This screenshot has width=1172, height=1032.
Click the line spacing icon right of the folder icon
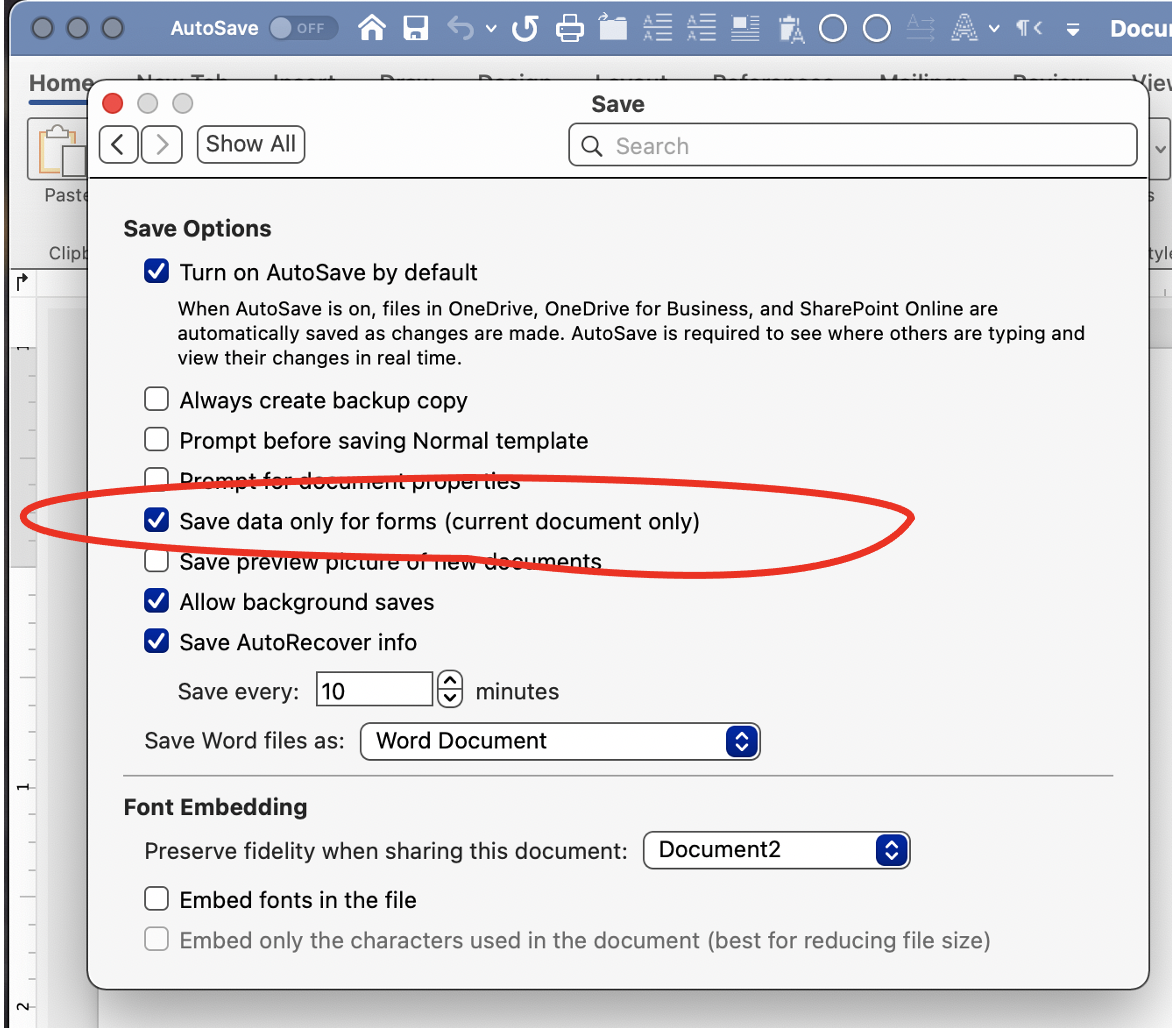(x=658, y=28)
